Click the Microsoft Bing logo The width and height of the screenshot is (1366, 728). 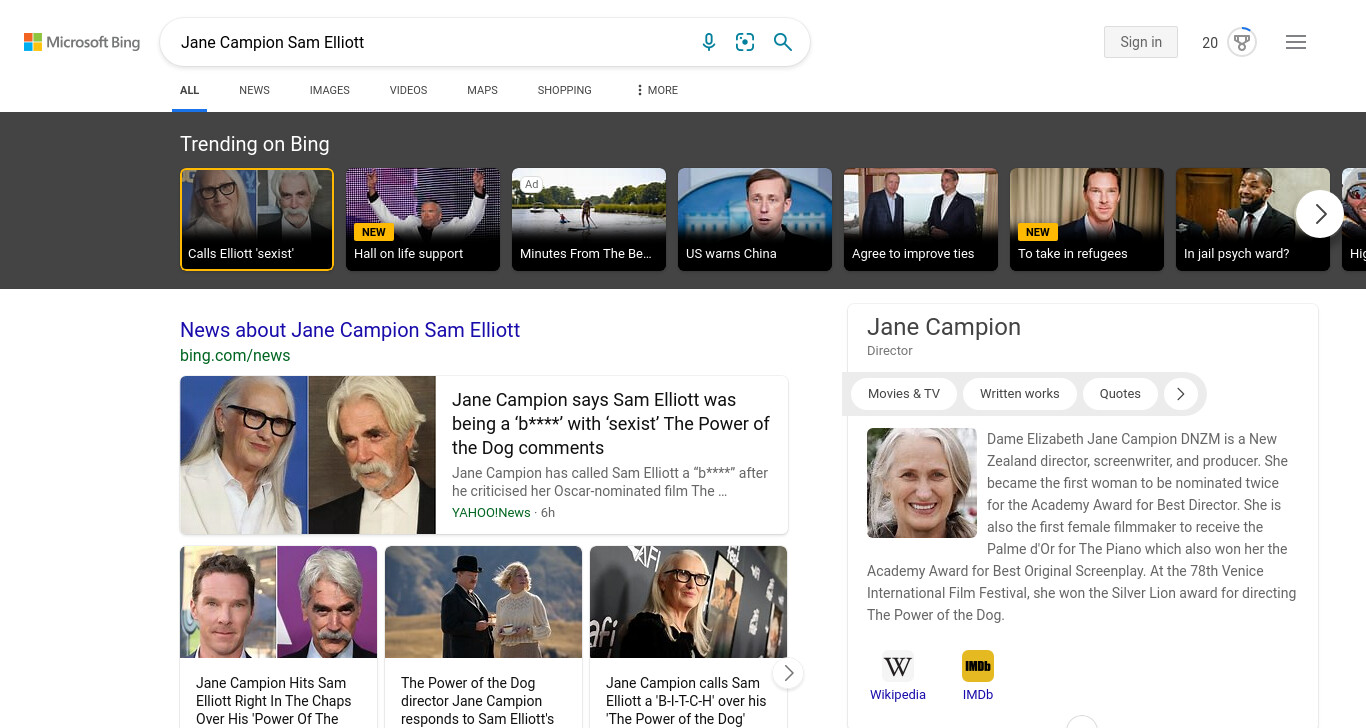point(82,42)
